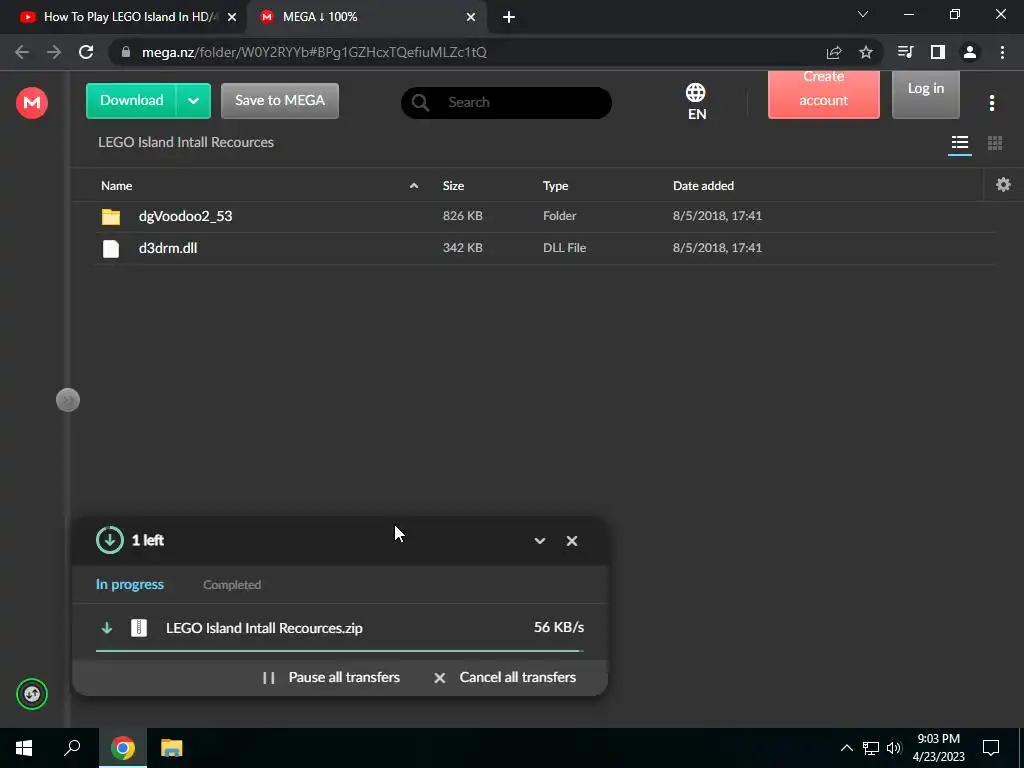Open column settings gear

[x=1003, y=185]
